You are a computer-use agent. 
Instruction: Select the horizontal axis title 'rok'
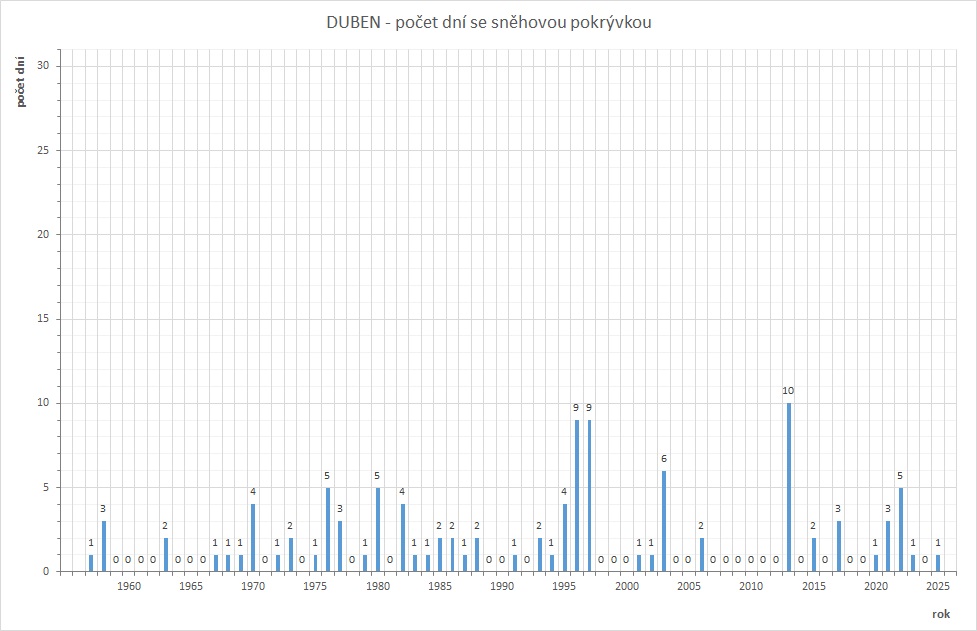(x=941, y=614)
